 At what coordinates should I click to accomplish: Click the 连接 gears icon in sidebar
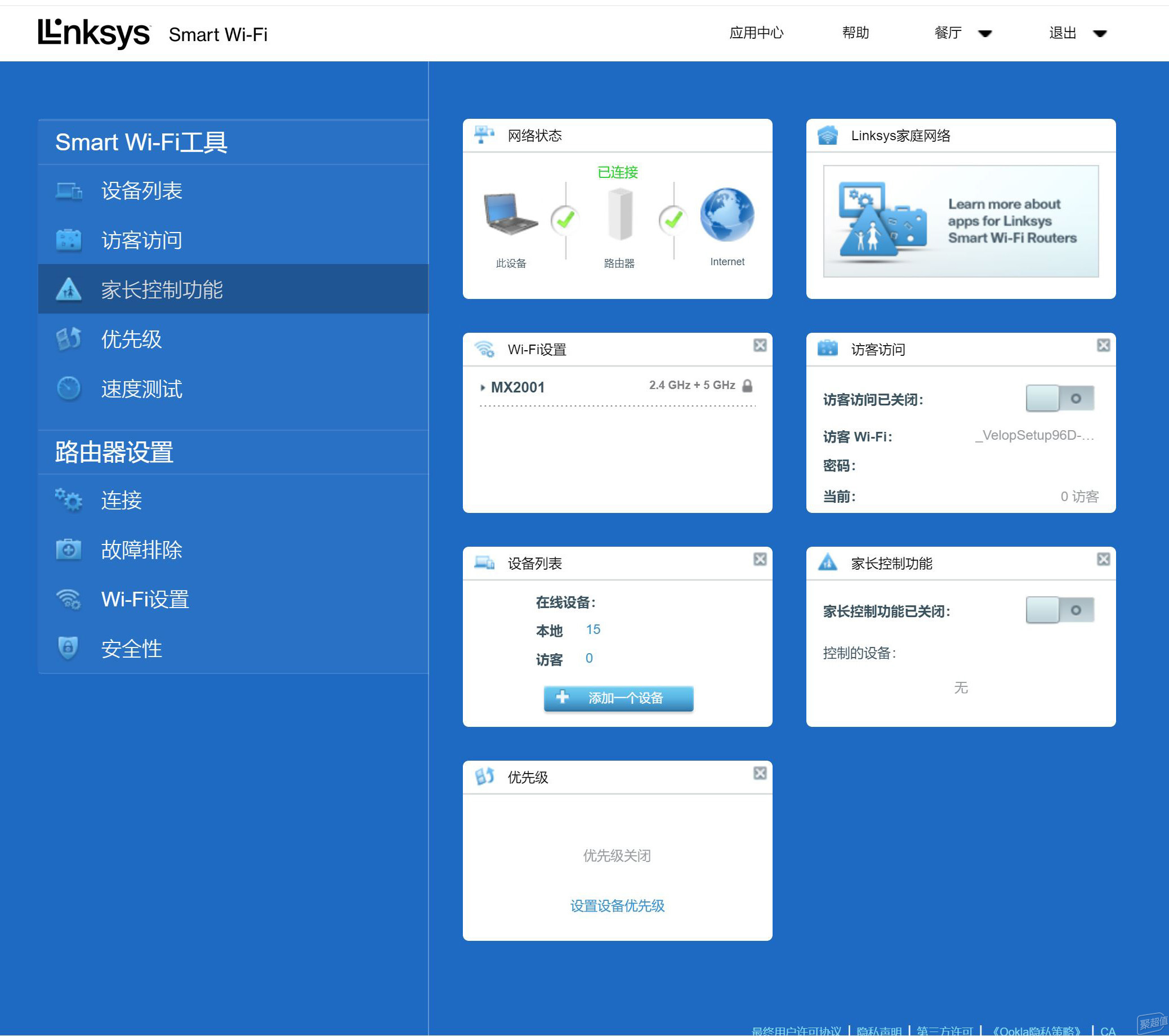pos(69,501)
